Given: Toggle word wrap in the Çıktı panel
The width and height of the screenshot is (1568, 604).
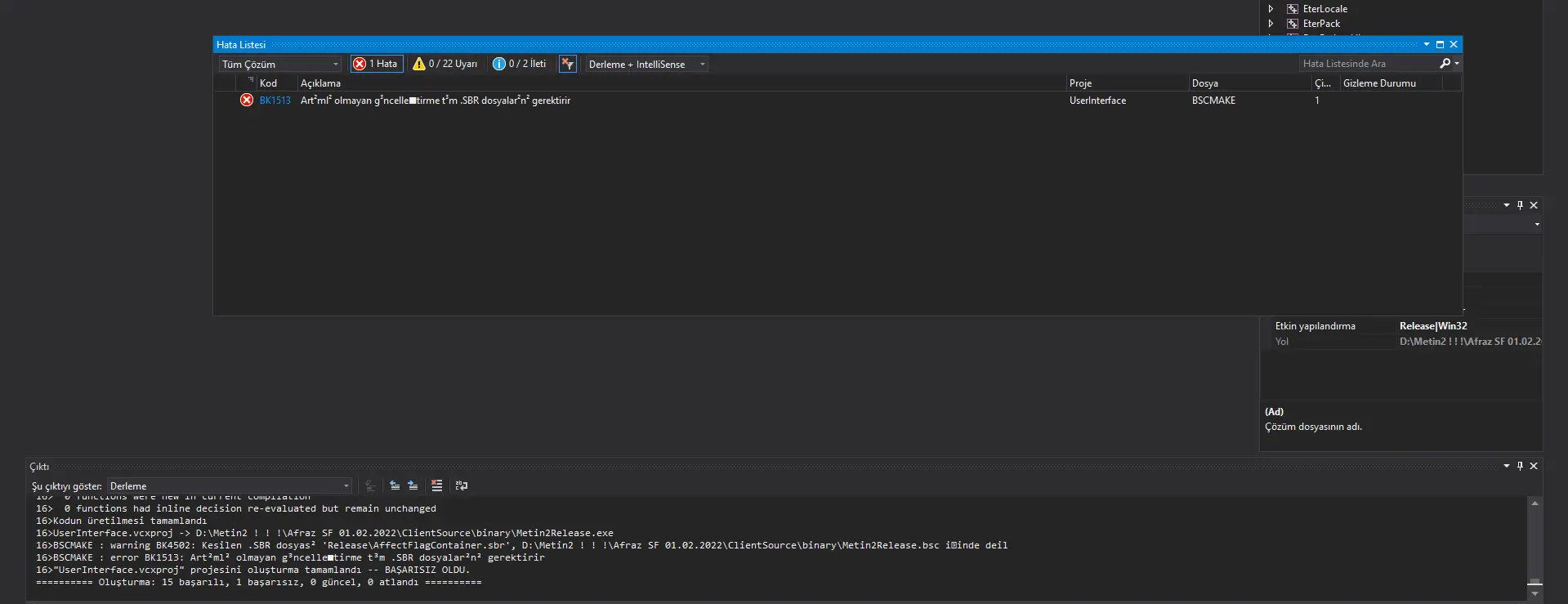Looking at the screenshot, I should [462, 485].
